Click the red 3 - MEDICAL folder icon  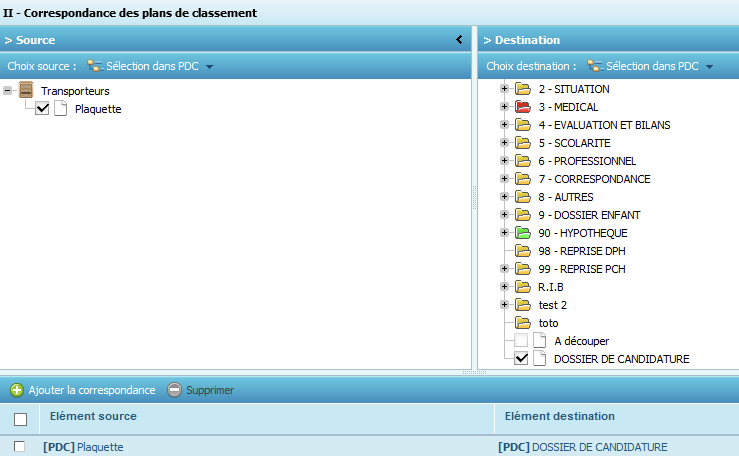click(522, 107)
